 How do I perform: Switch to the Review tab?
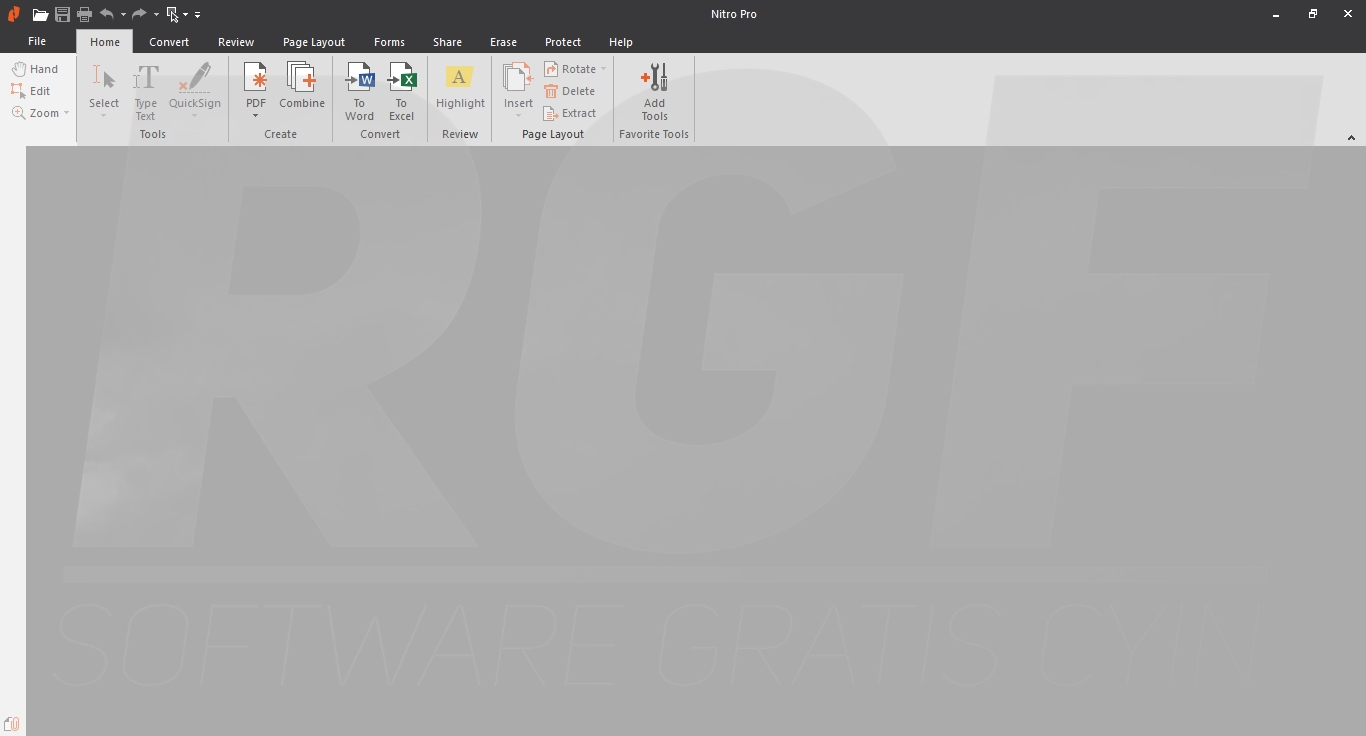(x=236, y=42)
